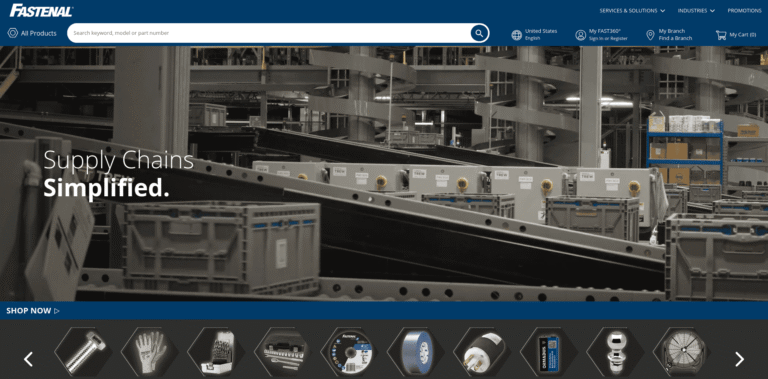This screenshot has width=768, height=379.
Task: Focus the keyword or part number search field
Action: (269, 33)
